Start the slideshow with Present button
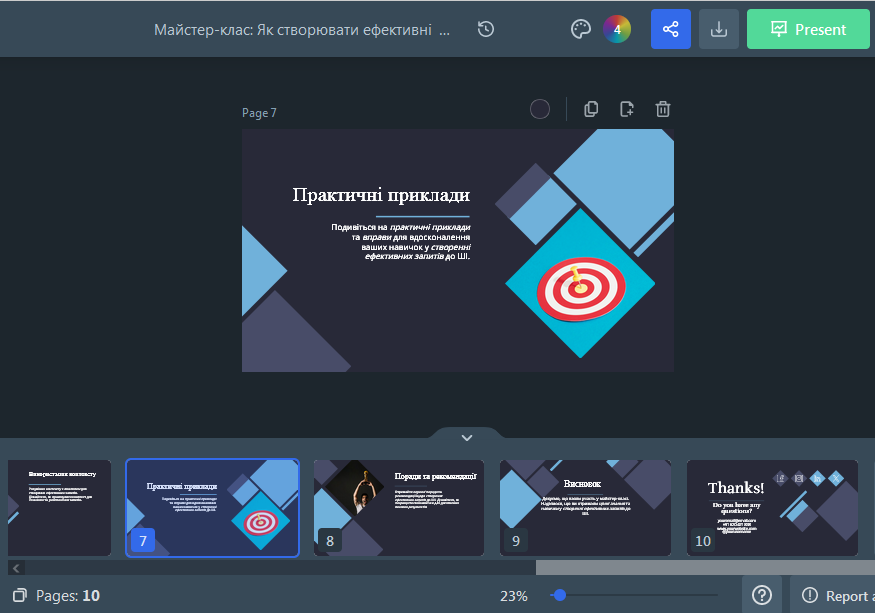 point(809,29)
